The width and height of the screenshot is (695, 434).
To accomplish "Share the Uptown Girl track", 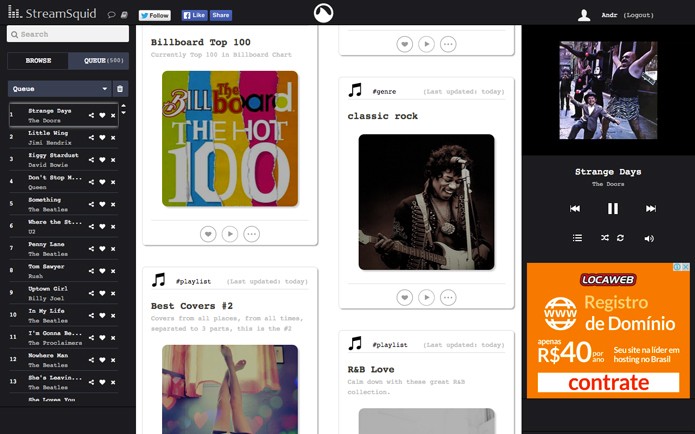I will click(x=91, y=293).
